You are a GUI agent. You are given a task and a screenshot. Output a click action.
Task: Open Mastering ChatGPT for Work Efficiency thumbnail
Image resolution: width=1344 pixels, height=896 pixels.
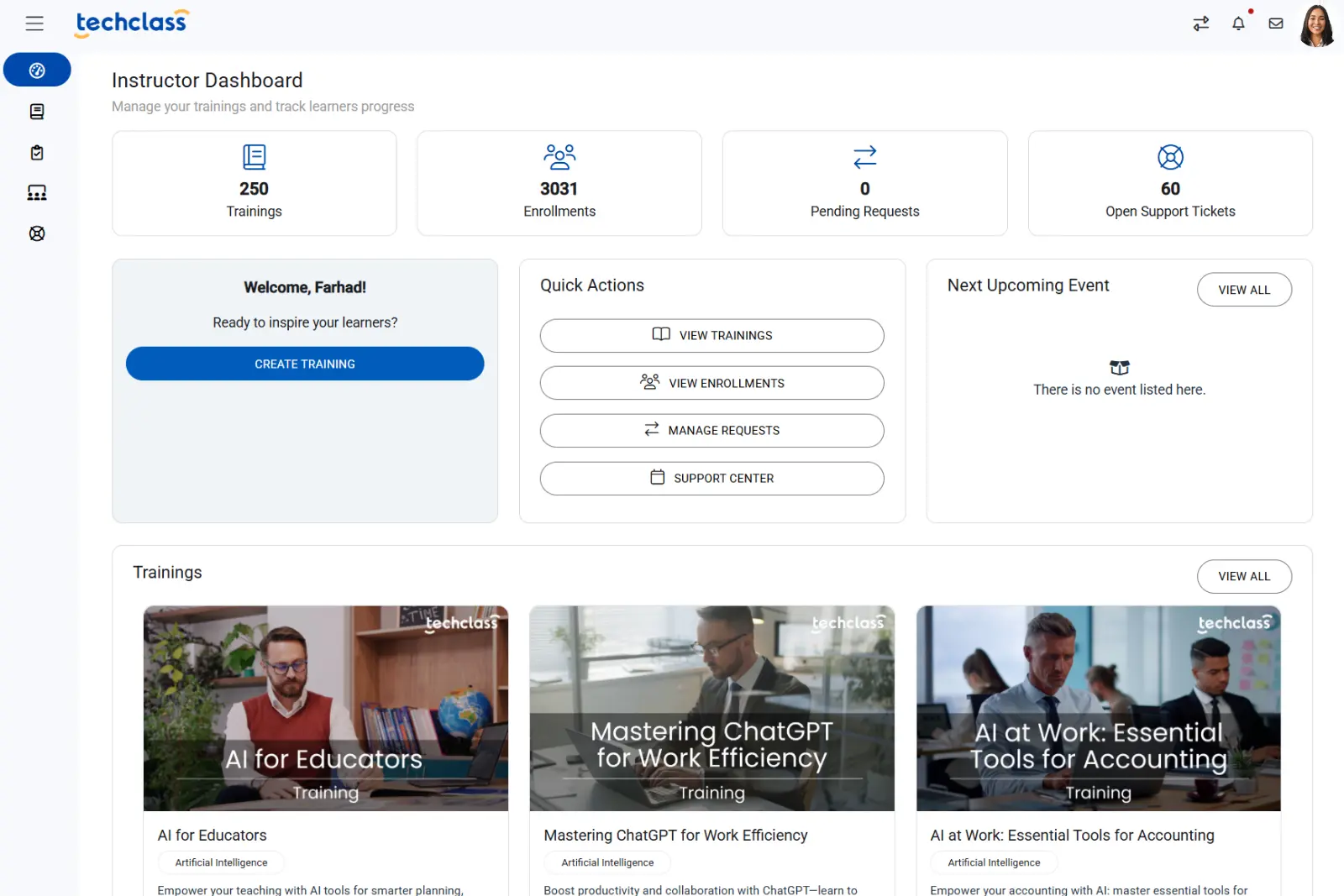712,708
